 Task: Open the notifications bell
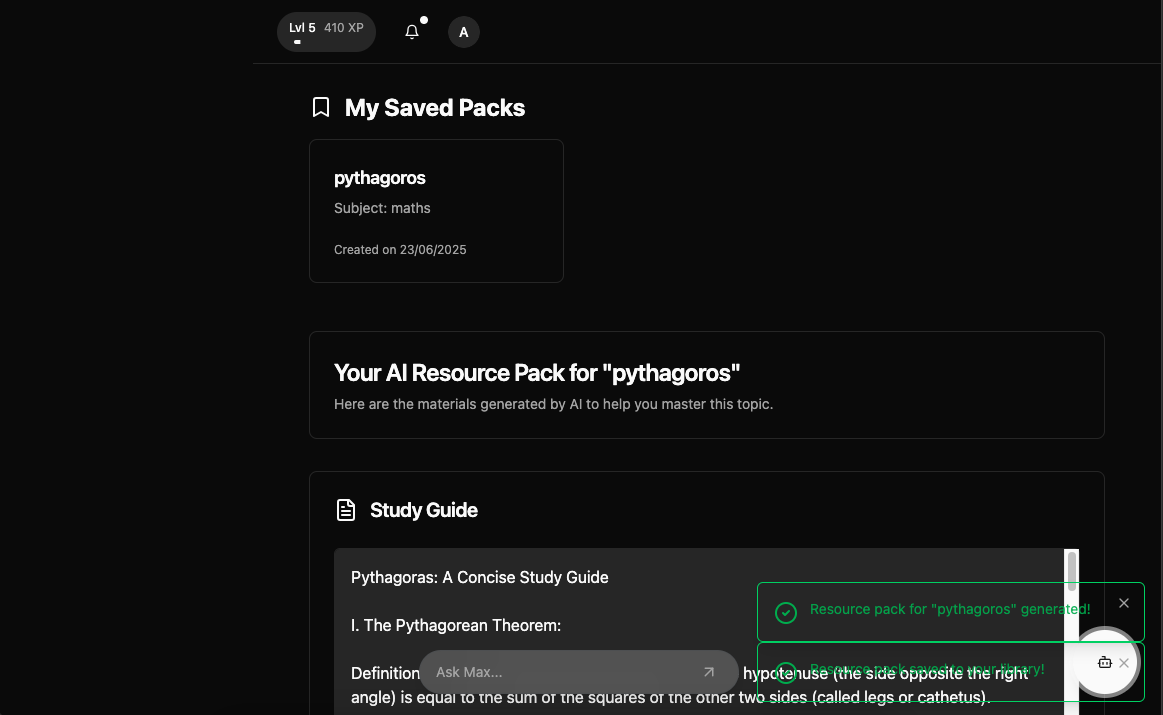coord(412,32)
